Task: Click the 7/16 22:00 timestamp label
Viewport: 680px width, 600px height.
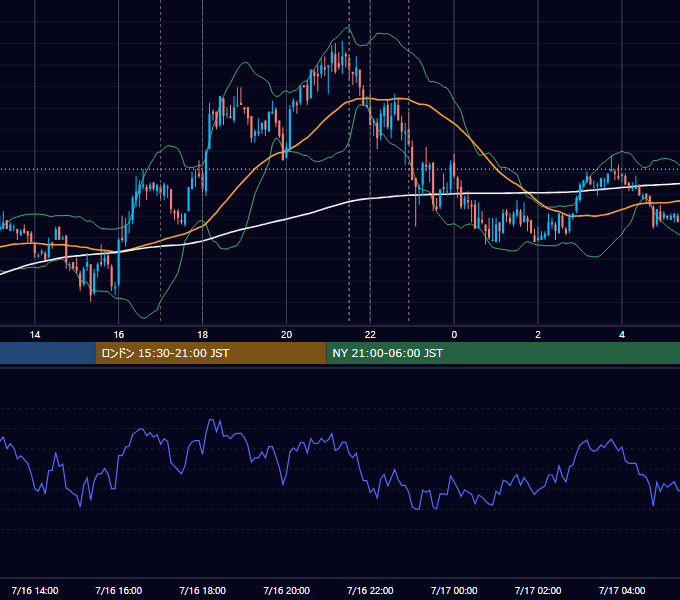Action: point(370,590)
